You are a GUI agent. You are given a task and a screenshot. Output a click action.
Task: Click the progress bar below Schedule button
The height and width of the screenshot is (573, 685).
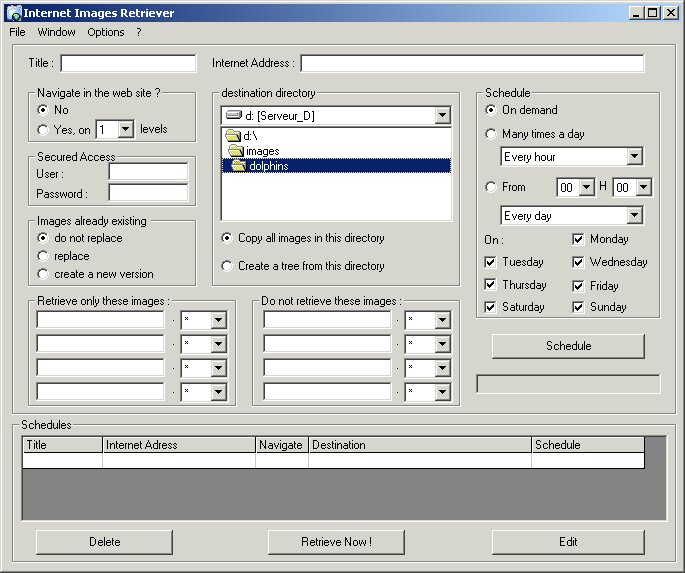[568, 384]
